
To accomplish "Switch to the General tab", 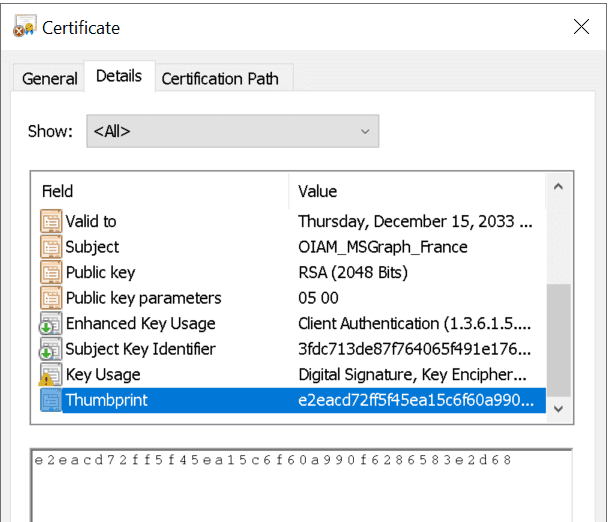I will [x=50, y=78].
